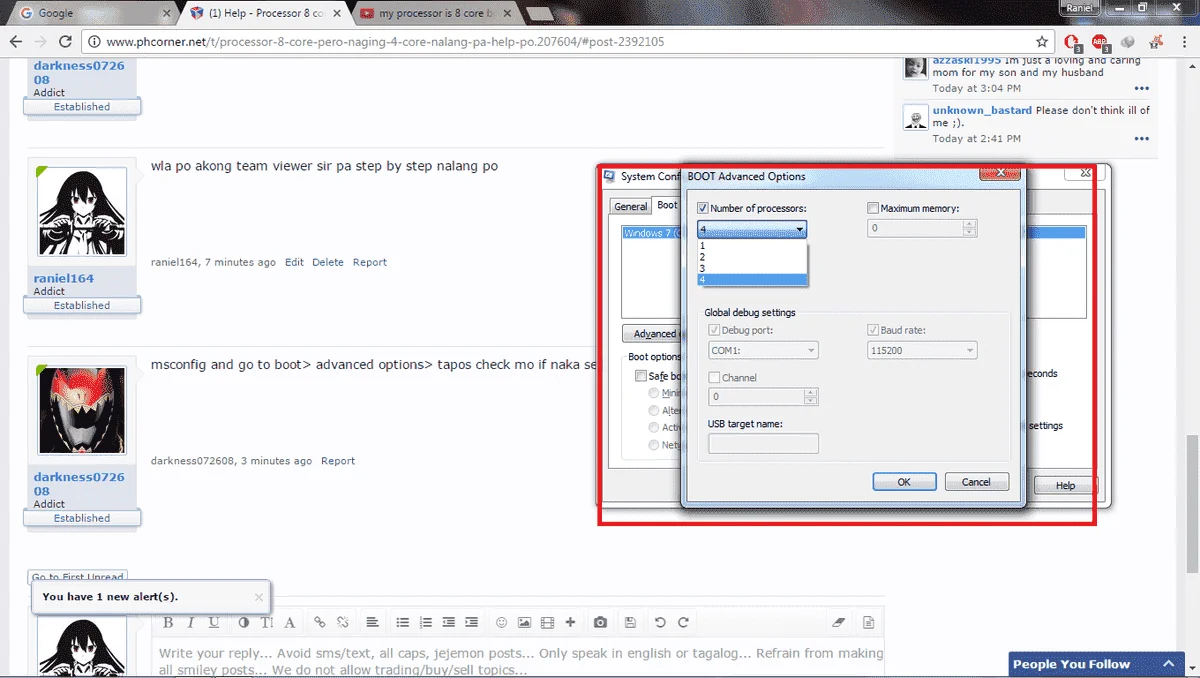Open options dots for unknown_bastard status

click(x=1142, y=139)
